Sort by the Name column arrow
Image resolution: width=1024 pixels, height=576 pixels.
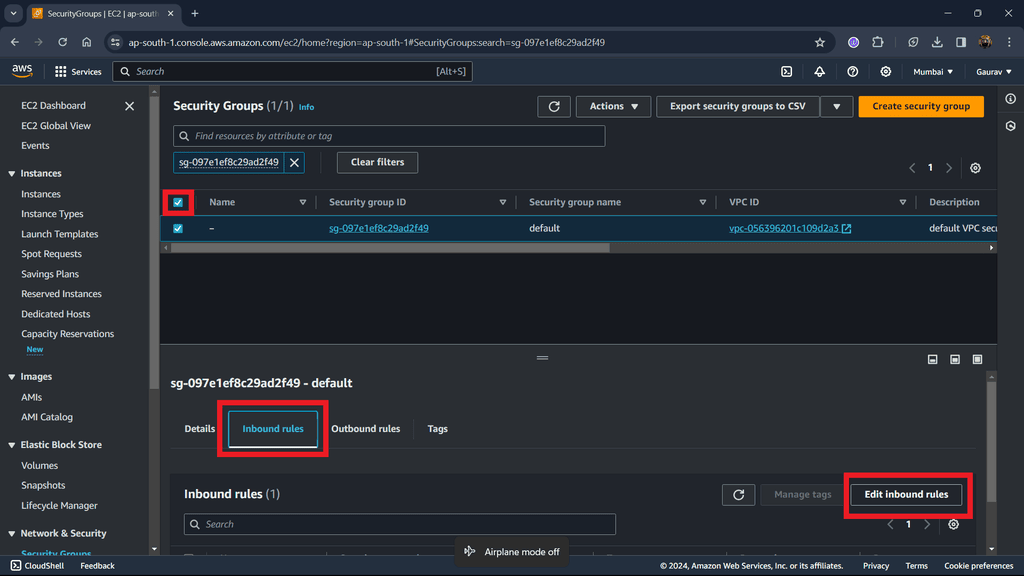click(x=302, y=202)
